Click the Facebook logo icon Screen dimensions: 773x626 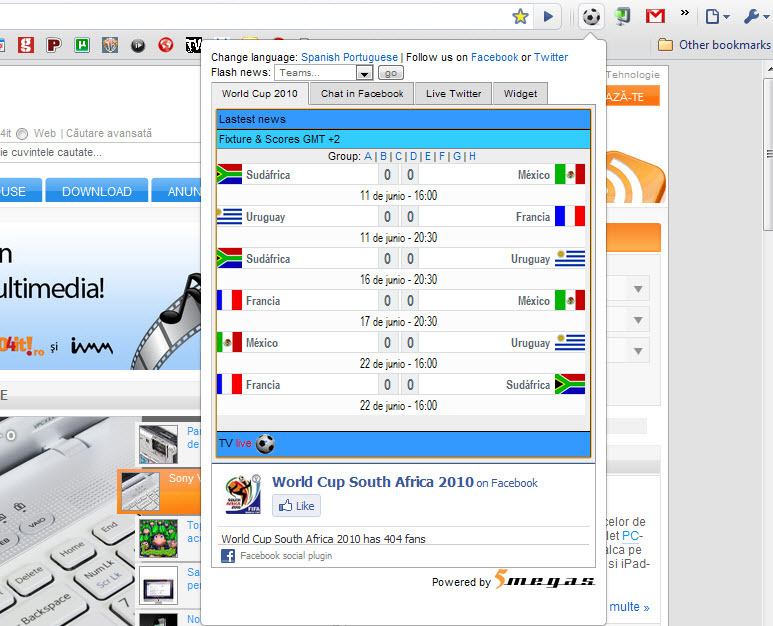[x=228, y=556]
